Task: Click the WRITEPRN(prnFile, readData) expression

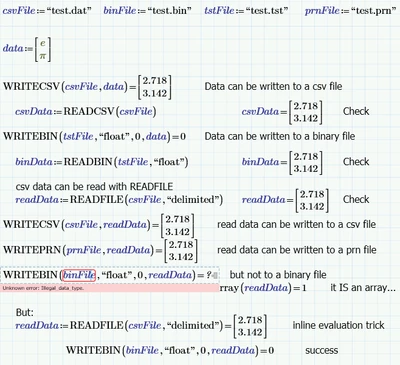Action: 100,250
